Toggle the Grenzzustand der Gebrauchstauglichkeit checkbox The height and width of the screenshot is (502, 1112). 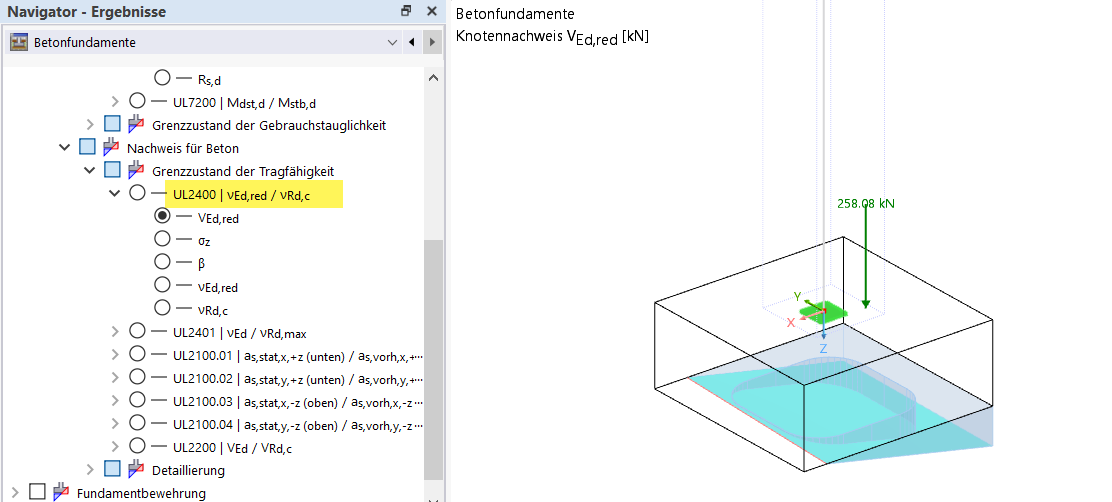point(112,124)
